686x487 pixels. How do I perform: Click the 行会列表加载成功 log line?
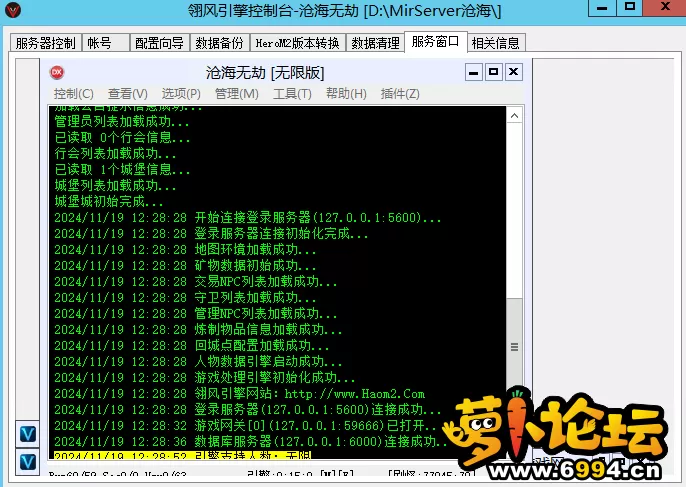point(115,153)
